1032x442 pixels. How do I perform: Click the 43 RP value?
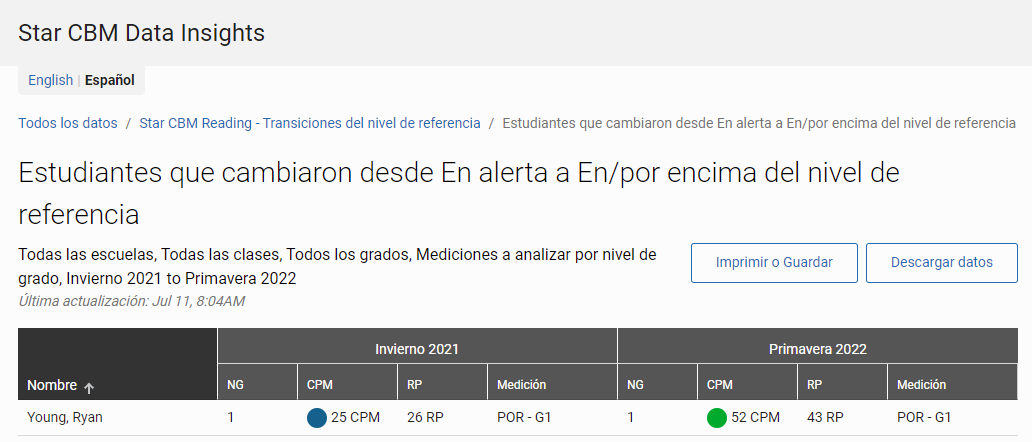(825, 418)
